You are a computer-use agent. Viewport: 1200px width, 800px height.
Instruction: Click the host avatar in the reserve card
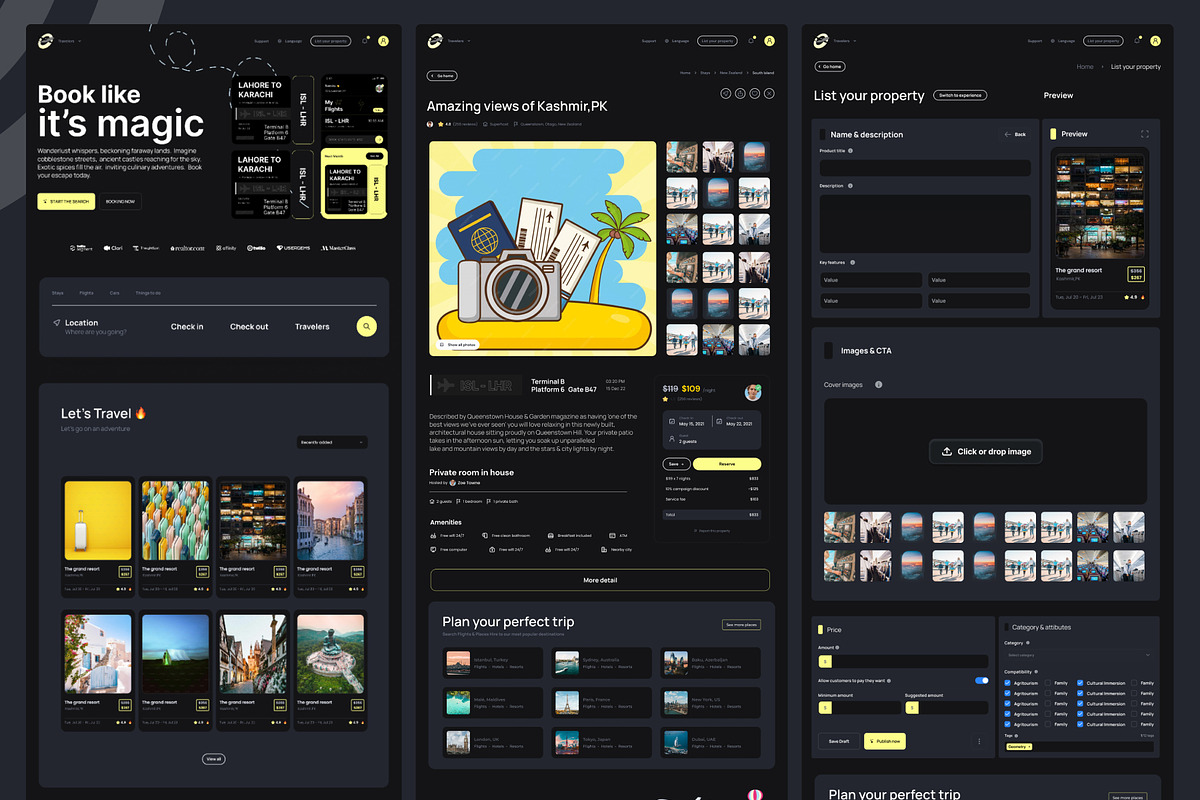(753, 392)
